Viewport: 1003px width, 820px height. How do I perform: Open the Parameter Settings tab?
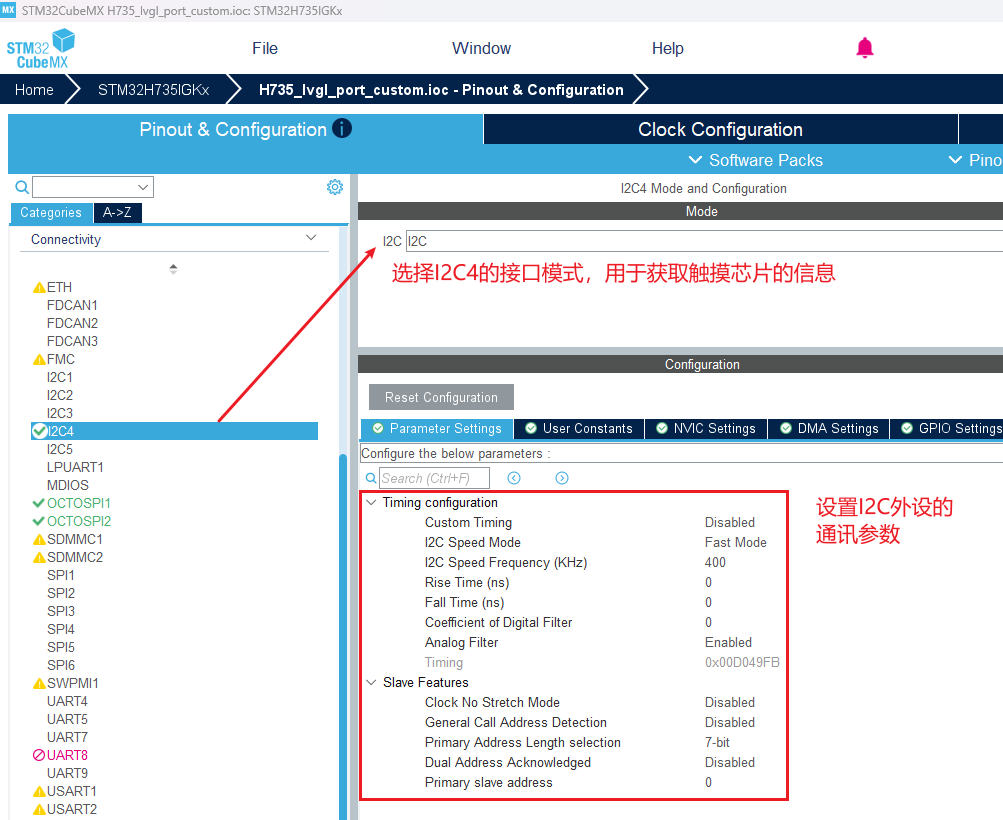click(x=438, y=429)
